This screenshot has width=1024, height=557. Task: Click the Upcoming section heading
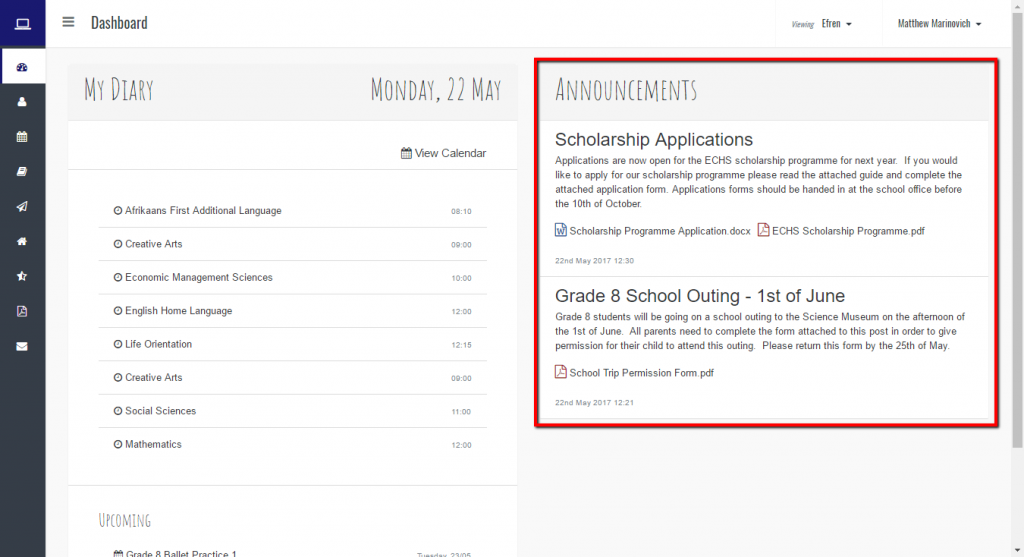124,520
